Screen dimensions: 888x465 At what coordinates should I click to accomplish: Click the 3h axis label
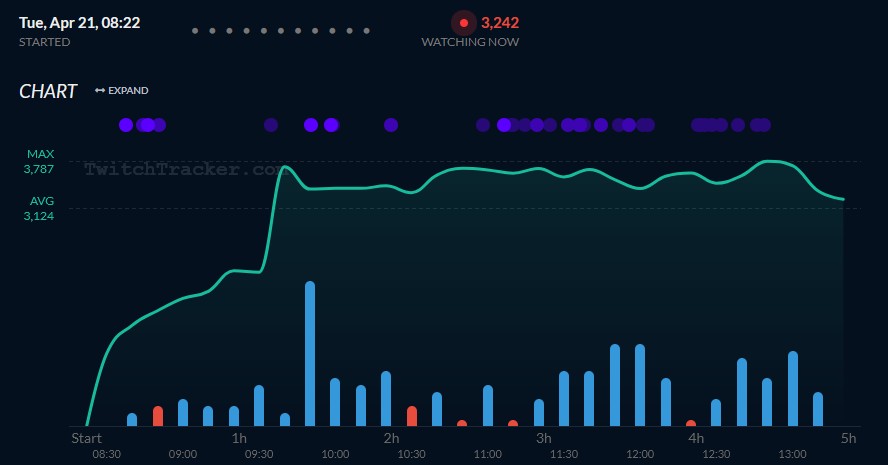(544, 438)
